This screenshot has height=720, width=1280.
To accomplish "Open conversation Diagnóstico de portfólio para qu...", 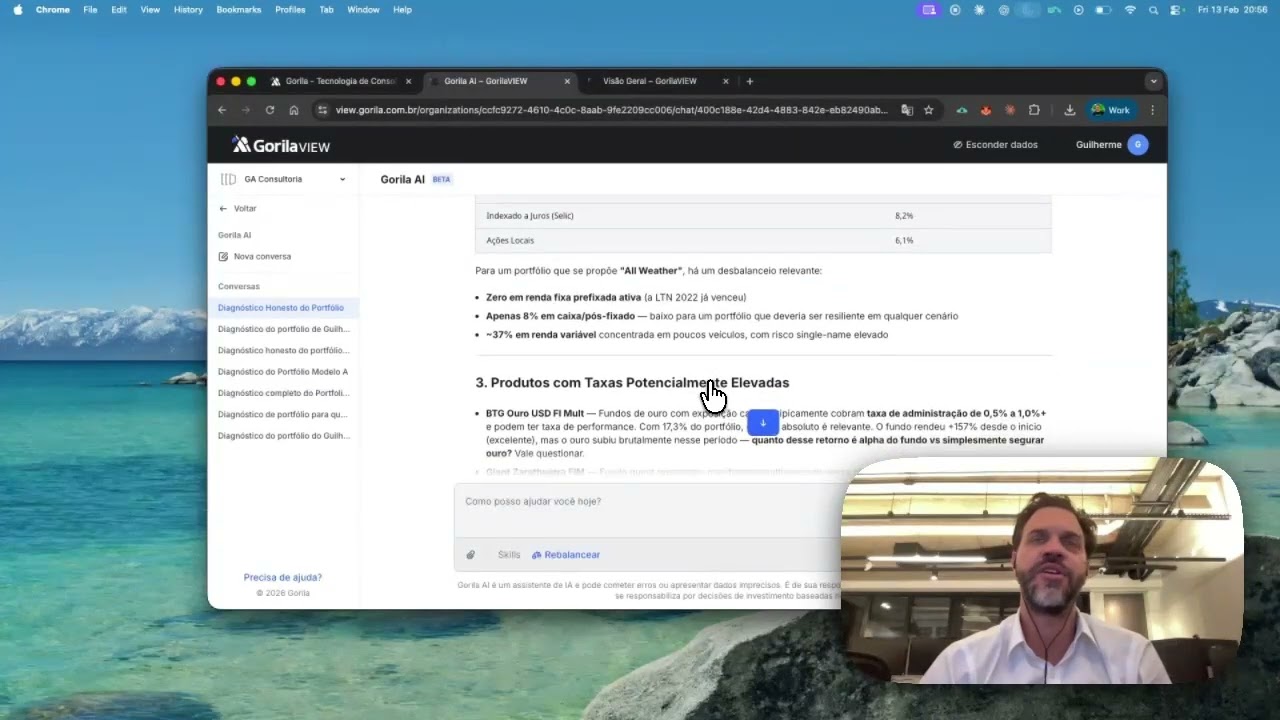I will pyautogui.click(x=283, y=414).
